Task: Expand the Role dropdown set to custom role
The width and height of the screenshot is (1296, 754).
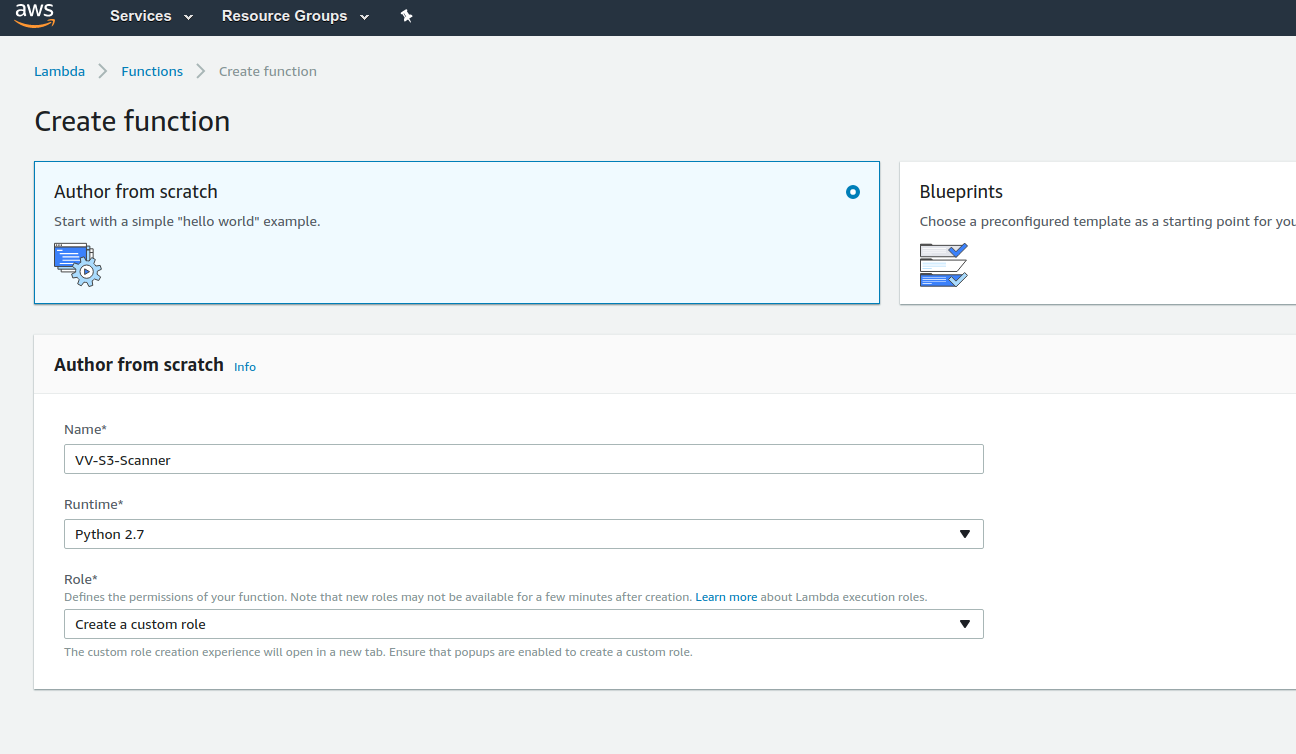Action: tap(523, 624)
